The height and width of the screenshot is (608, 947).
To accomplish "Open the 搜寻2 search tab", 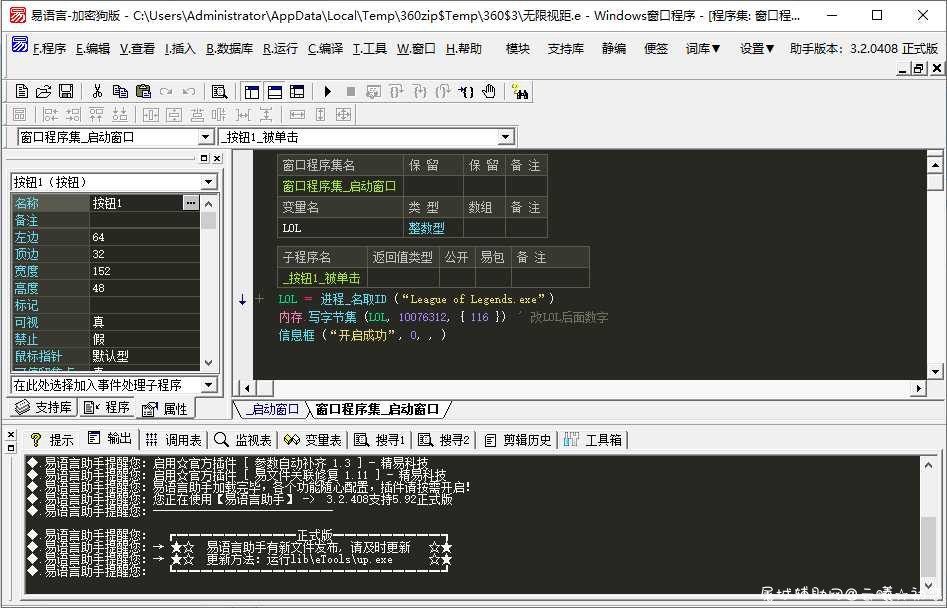I will (x=444, y=440).
